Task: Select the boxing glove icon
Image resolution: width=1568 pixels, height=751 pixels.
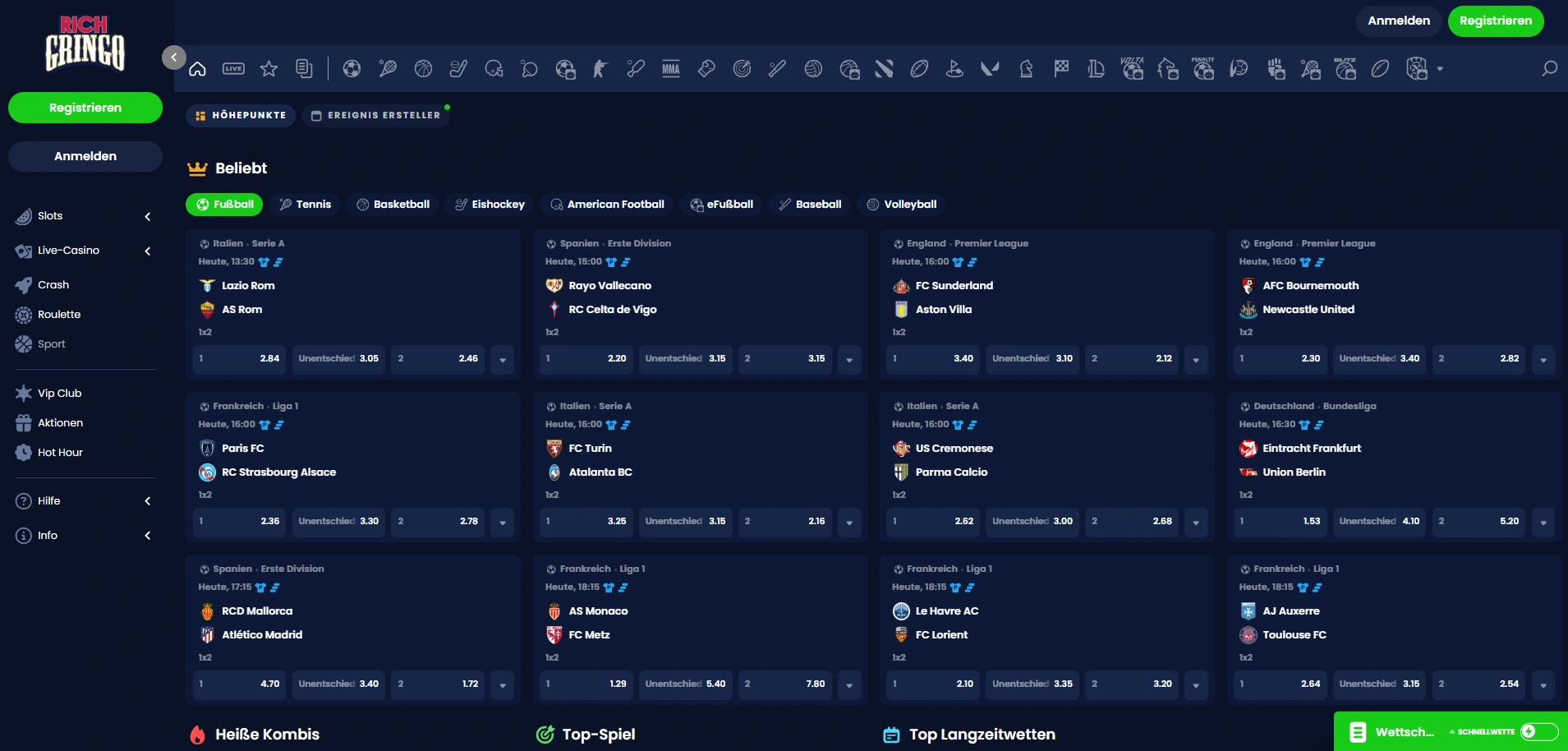Action: pyautogui.click(x=706, y=69)
